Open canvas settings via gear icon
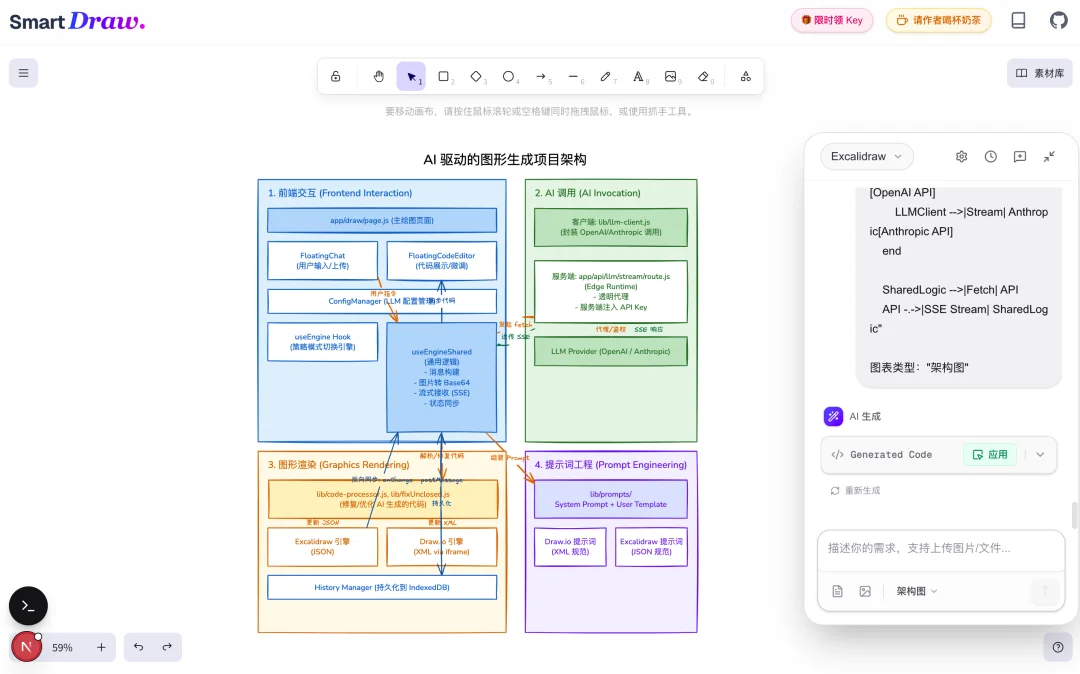 coord(961,157)
